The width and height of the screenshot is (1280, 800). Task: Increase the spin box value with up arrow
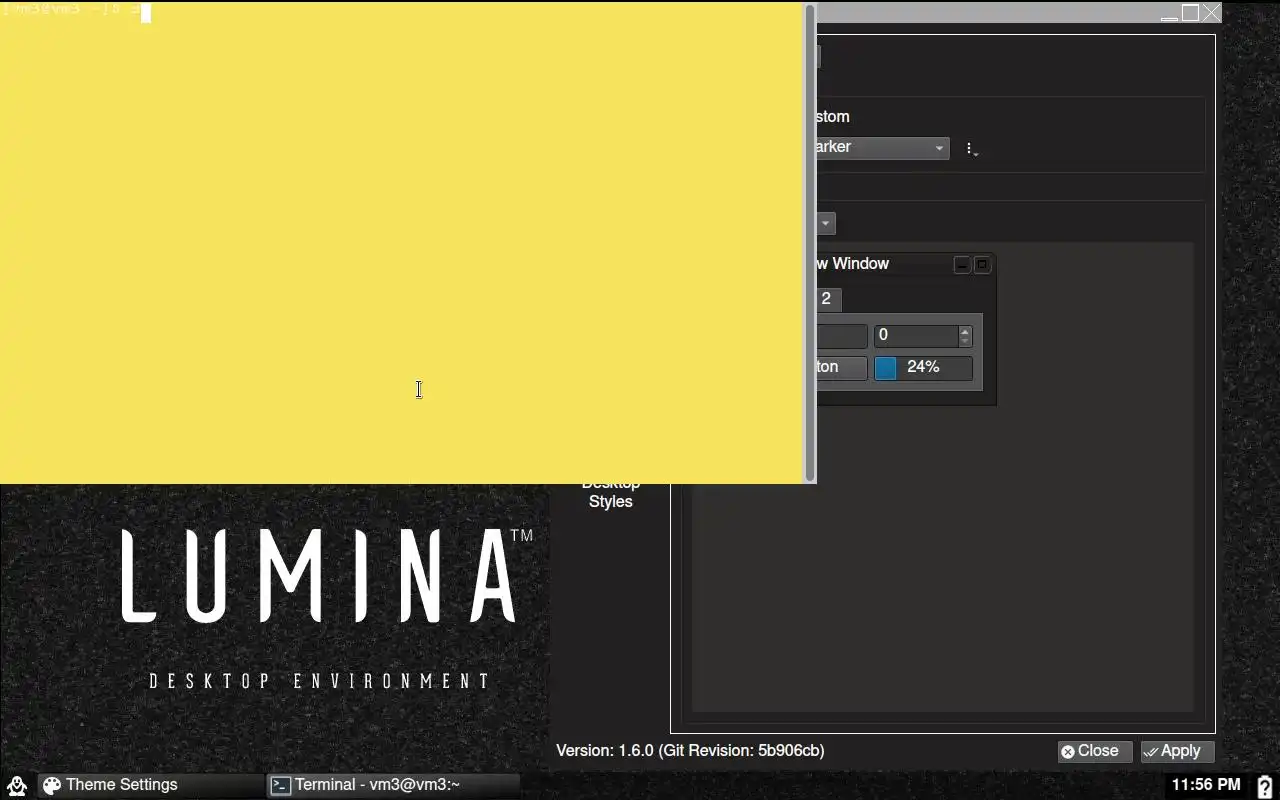(965, 330)
